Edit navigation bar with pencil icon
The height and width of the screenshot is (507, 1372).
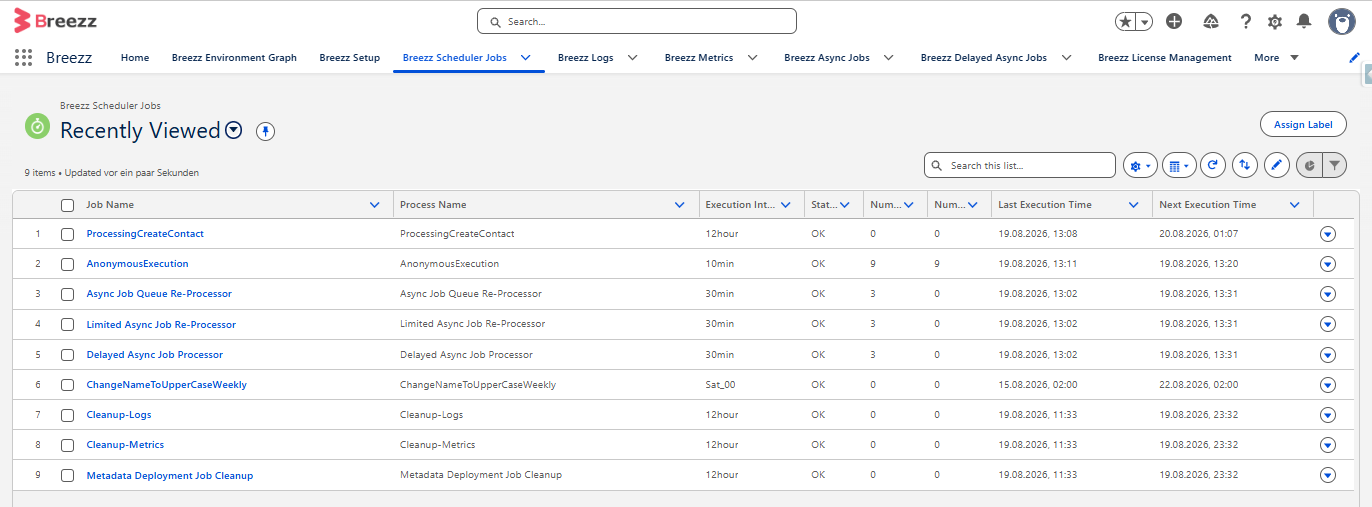[1355, 58]
